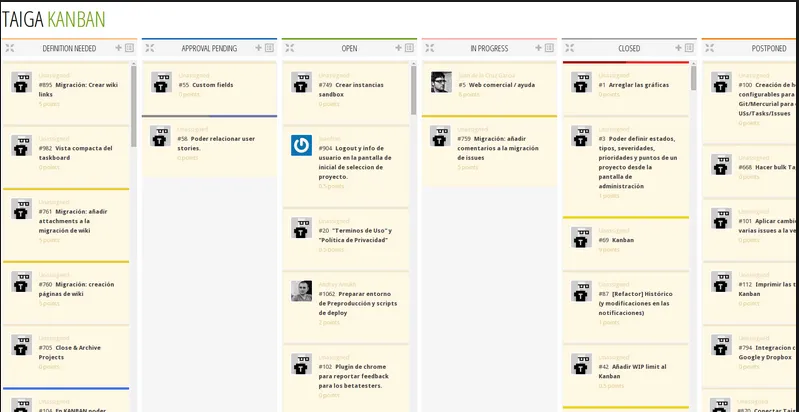
Task: Click avatar on card #69 Kanban
Action: [x=581, y=237]
